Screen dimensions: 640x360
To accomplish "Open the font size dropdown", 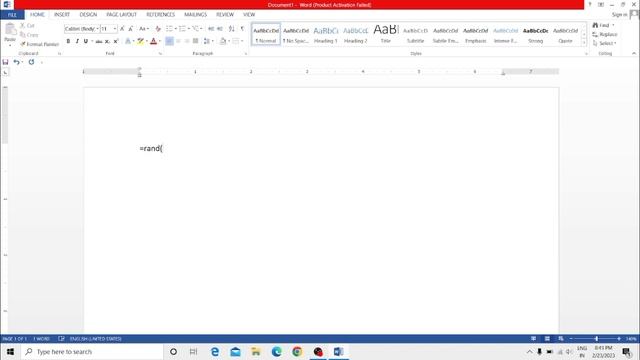I will coord(115,29).
